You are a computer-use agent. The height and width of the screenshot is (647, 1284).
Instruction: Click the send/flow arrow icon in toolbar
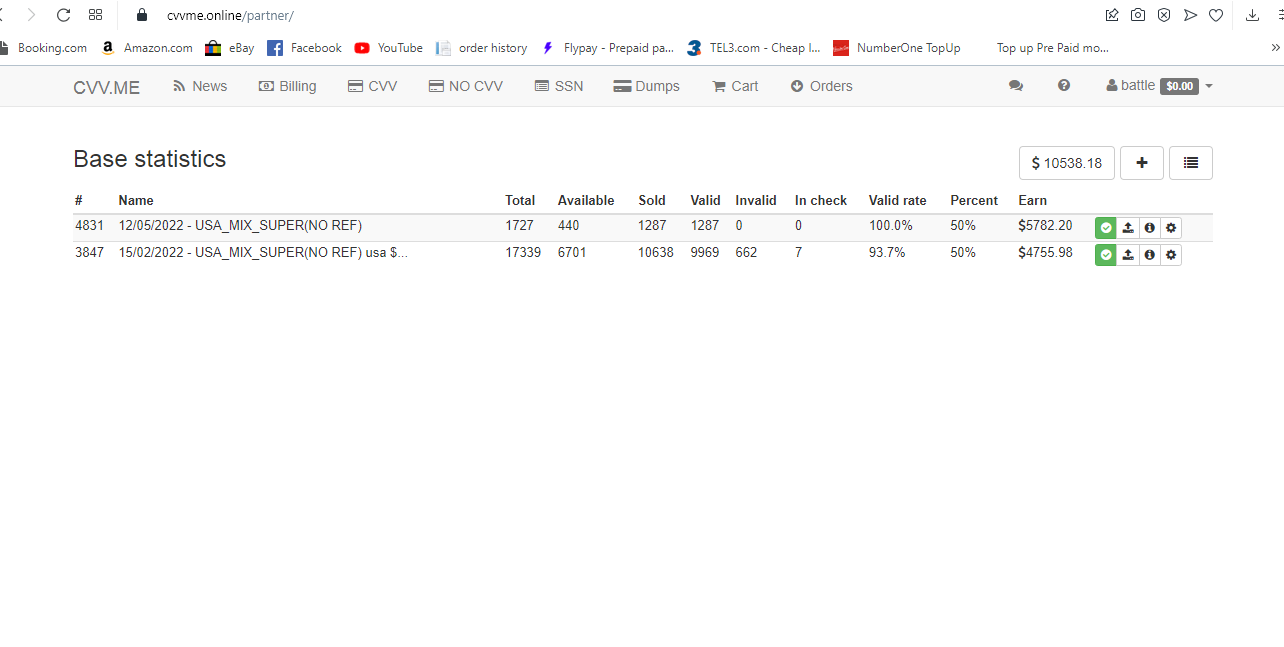[x=1190, y=15]
